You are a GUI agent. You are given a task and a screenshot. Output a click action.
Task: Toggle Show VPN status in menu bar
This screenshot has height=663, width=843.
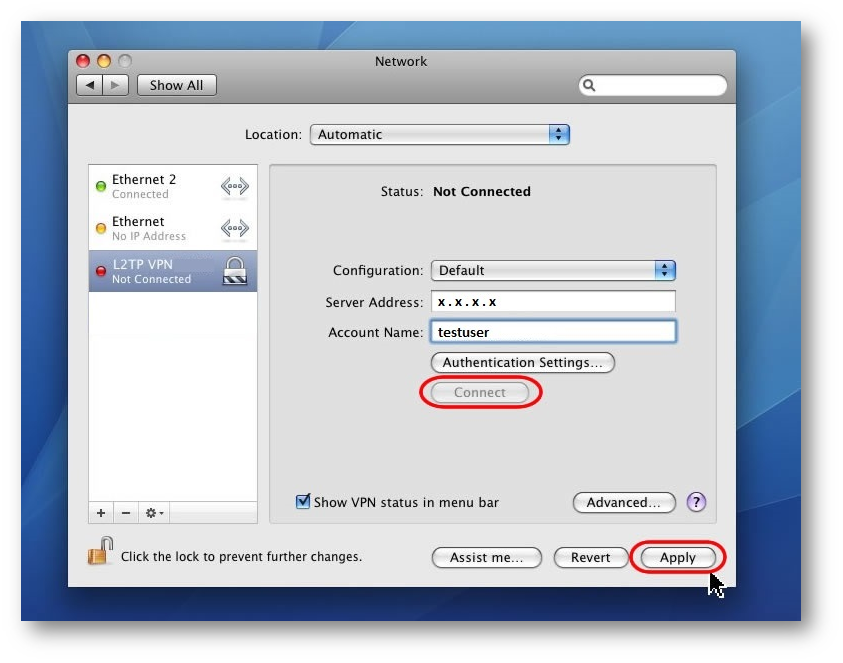click(x=304, y=502)
